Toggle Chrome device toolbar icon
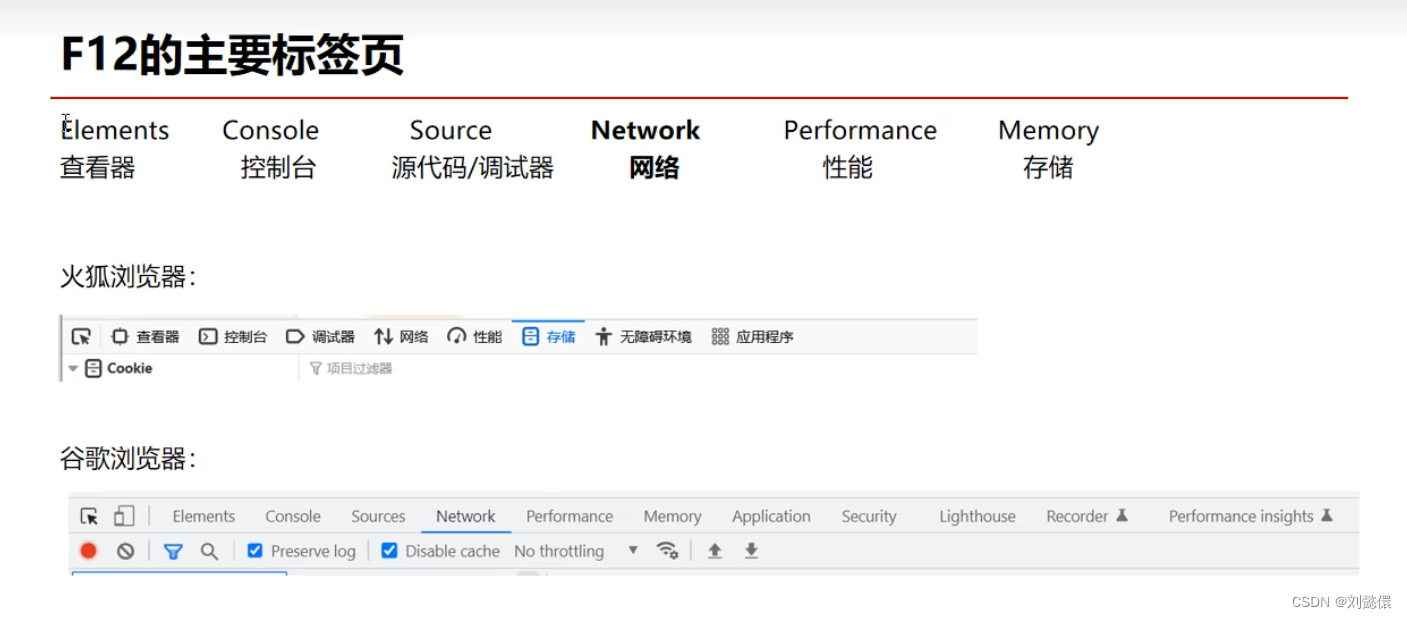 124,516
